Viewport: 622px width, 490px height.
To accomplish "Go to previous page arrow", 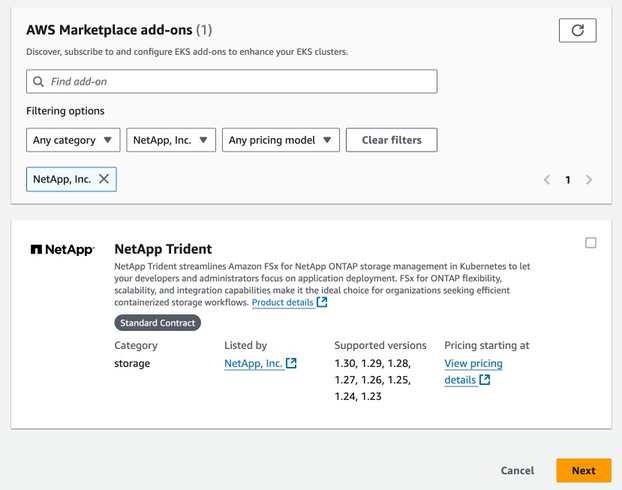I will 547,180.
